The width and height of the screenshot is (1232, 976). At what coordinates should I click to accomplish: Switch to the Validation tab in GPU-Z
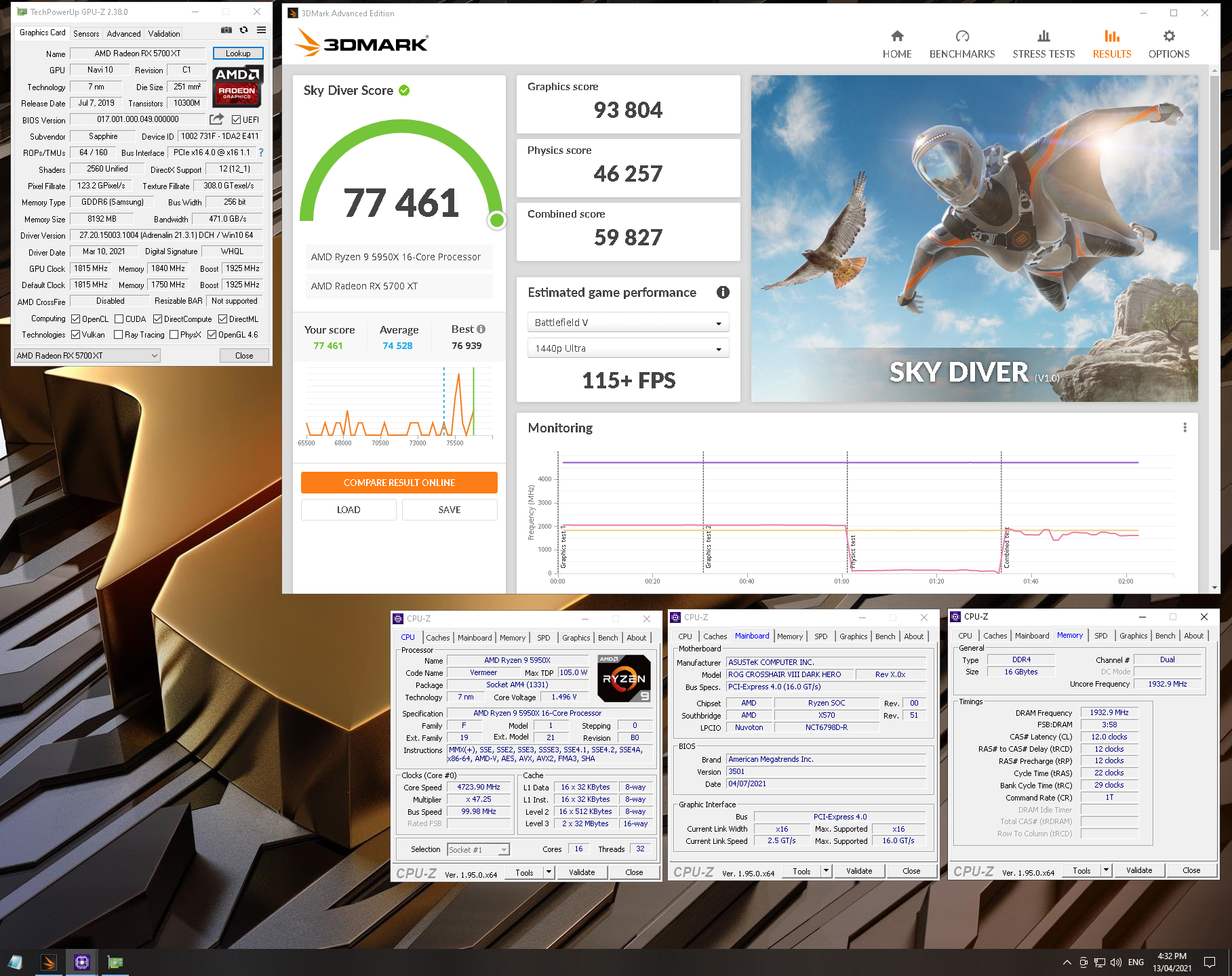[164, 33]
